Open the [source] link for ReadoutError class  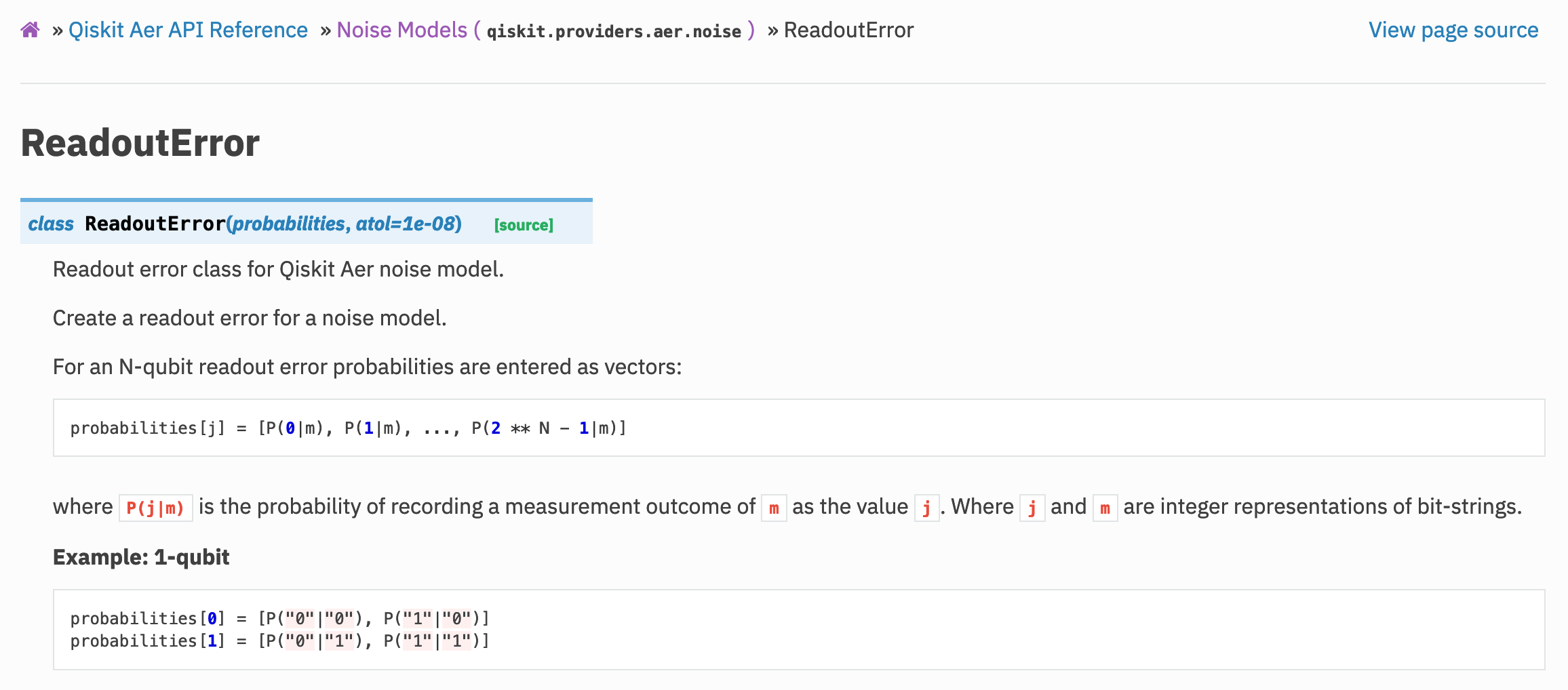523,224
